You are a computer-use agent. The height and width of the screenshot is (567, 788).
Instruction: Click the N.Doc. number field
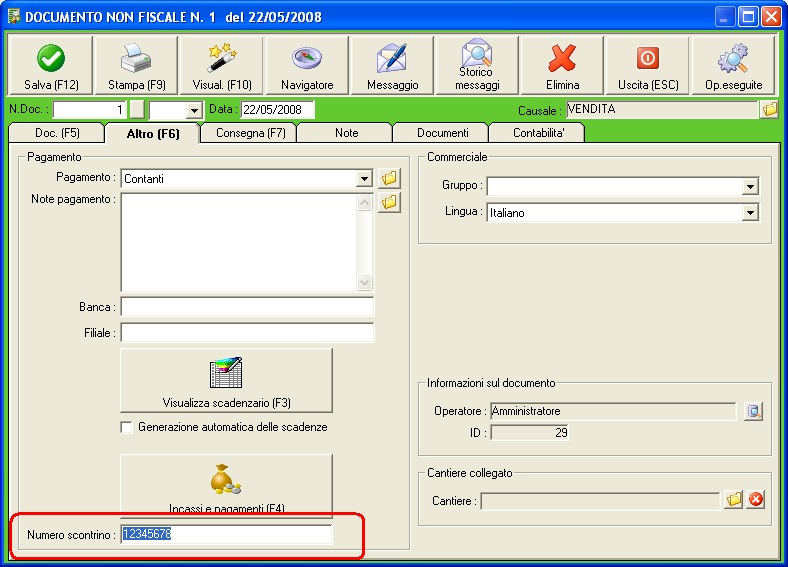click(89, 110)
